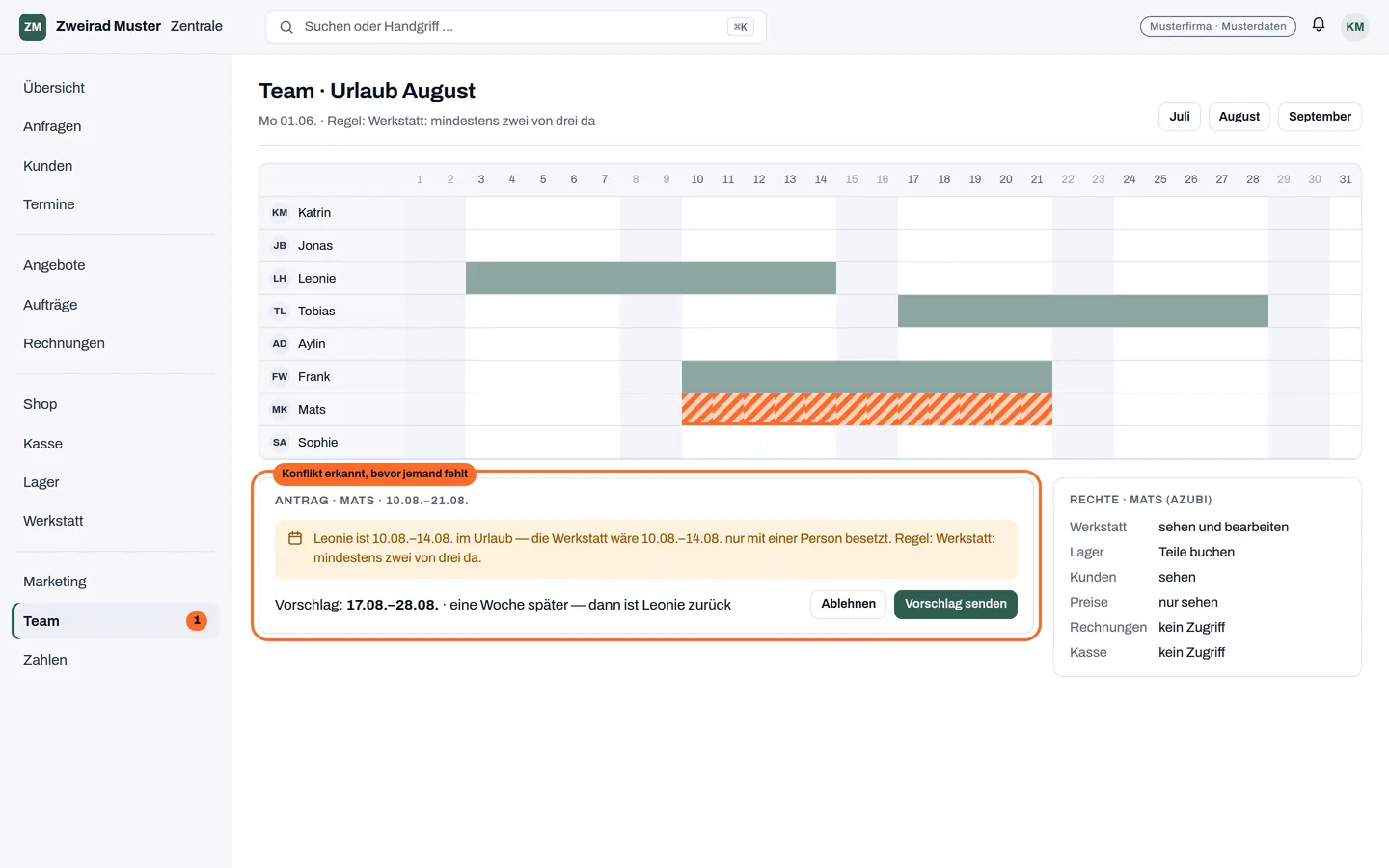Click the ZM logo badge

click(x=33, y=26)
